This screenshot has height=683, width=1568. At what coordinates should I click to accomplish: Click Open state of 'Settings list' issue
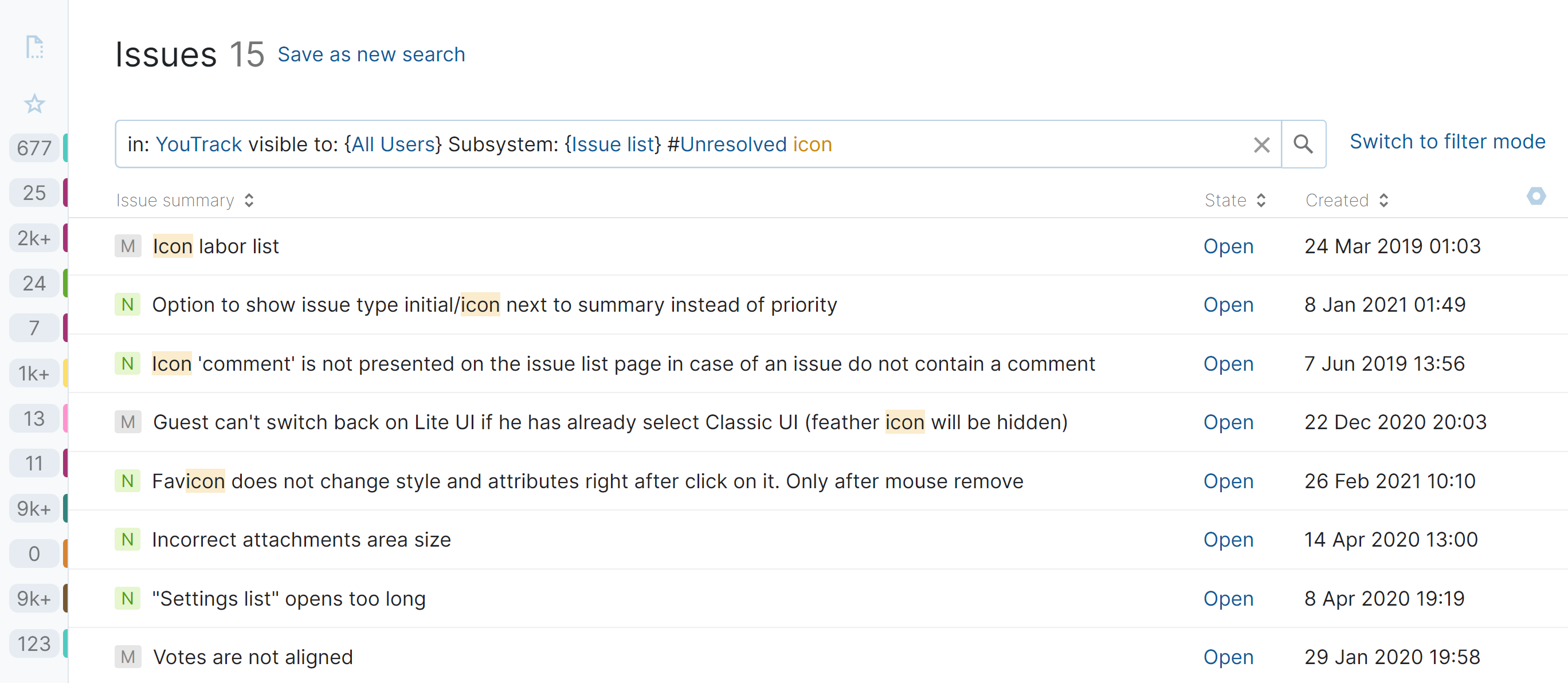[1228, 599]
